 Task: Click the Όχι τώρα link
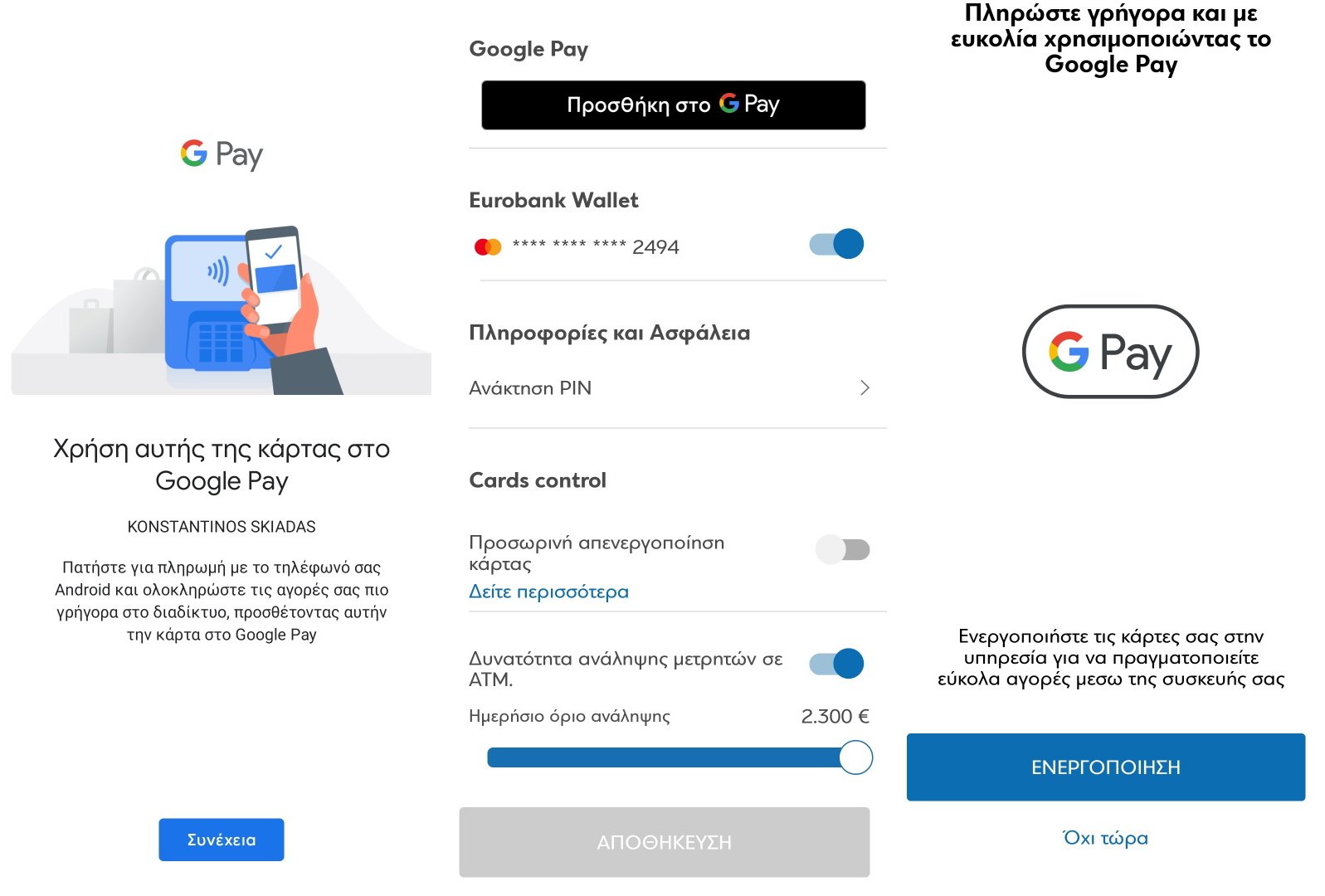click(x=1106, y=838)
